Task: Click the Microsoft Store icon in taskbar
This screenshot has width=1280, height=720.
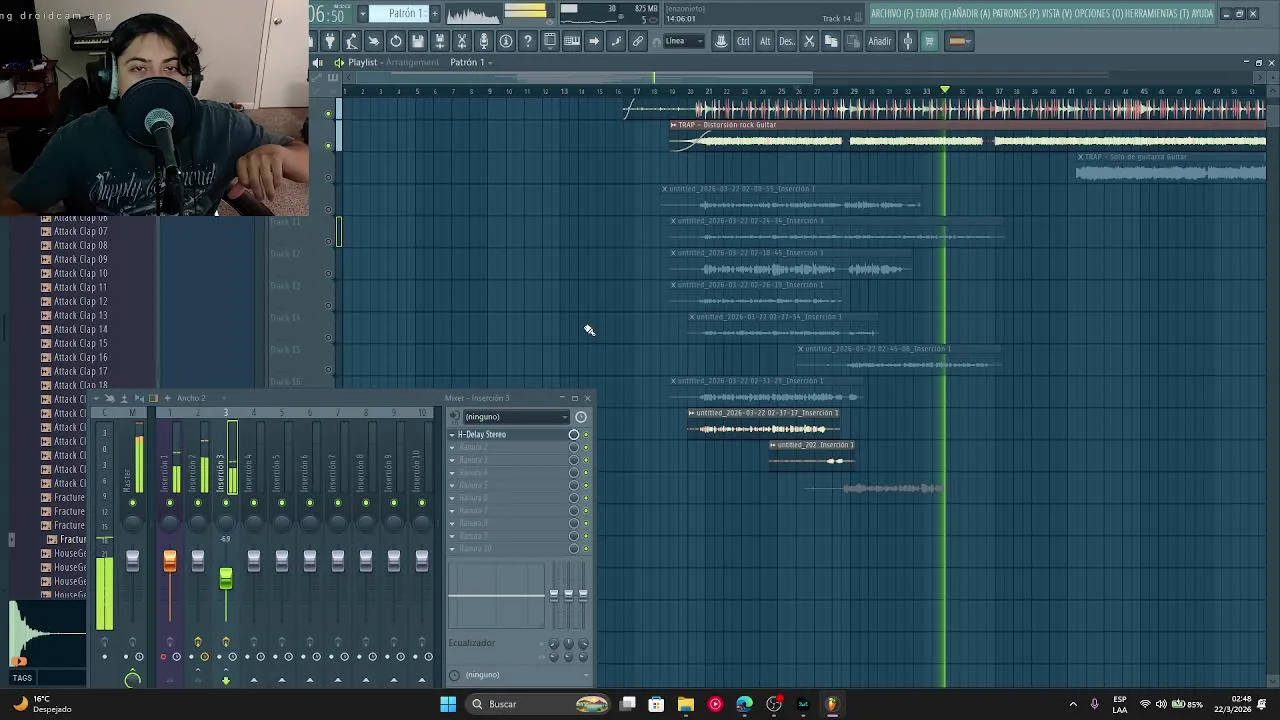Action: (x=656, y=704)
